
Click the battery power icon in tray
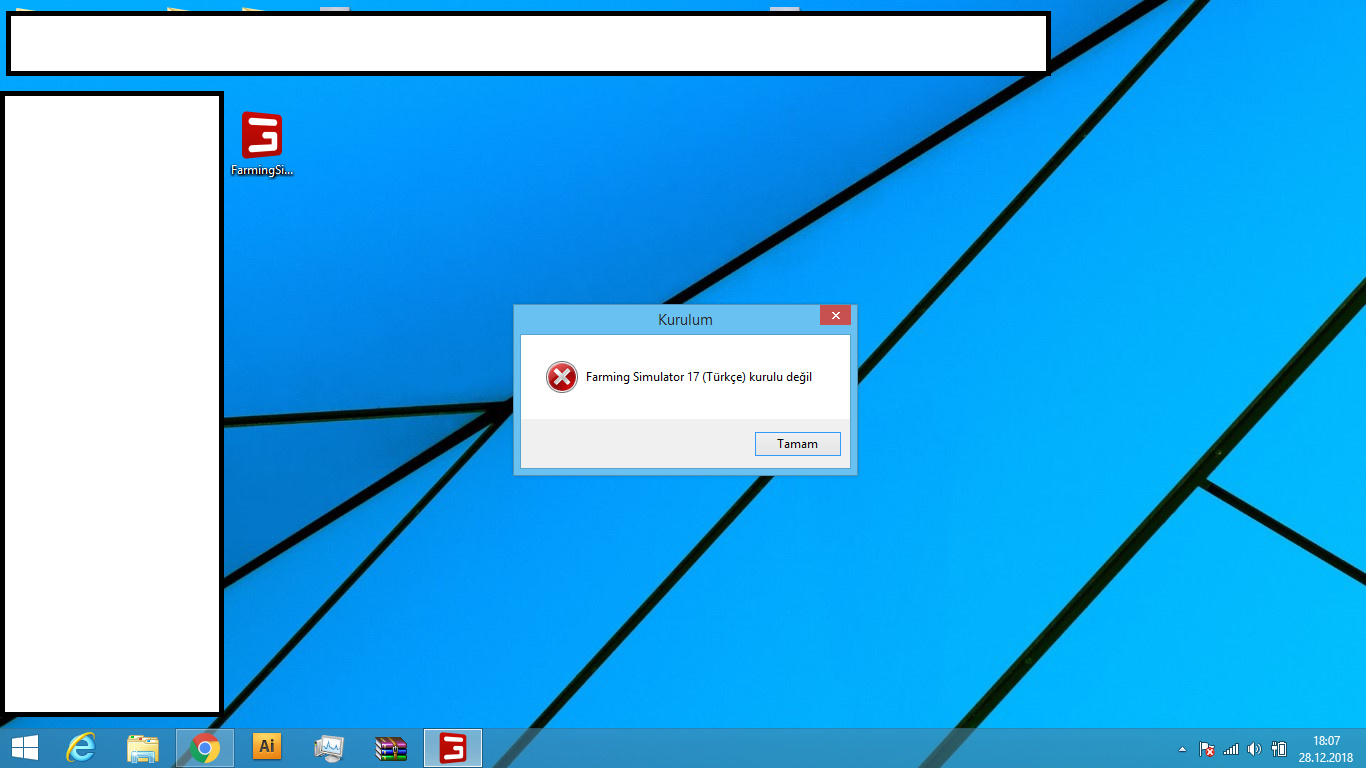click(1279, 749)
